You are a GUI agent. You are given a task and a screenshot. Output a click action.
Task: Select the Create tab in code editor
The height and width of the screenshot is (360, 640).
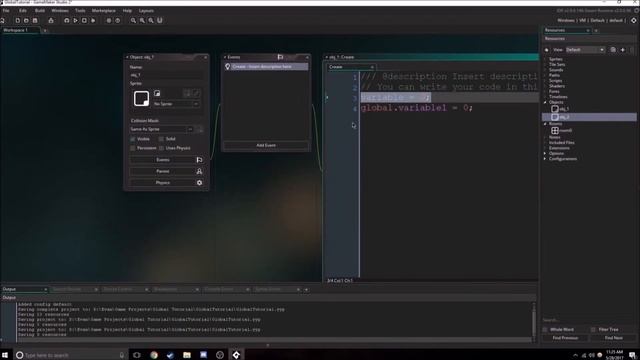pyautogui.click(x=350, y=67)
